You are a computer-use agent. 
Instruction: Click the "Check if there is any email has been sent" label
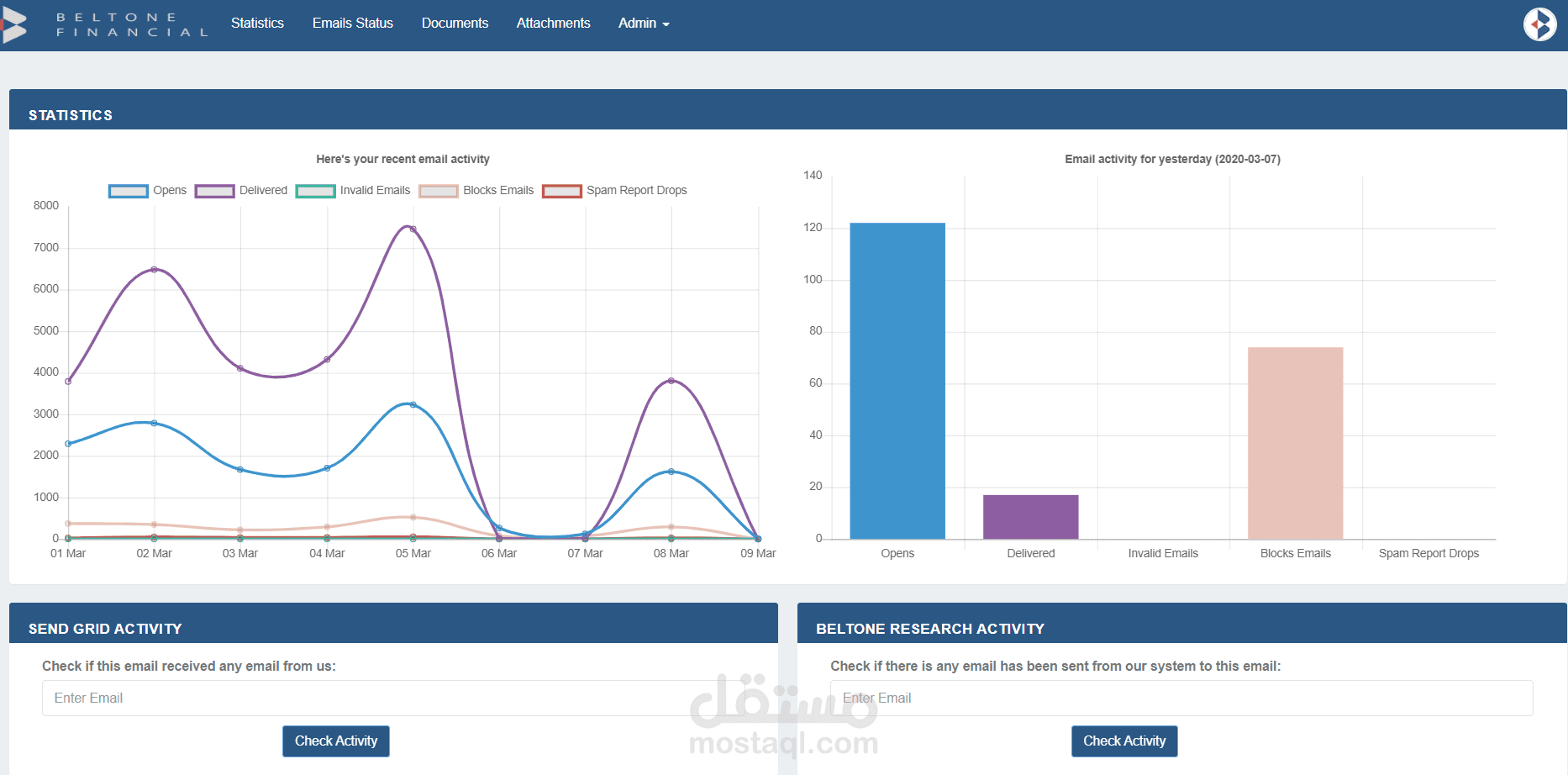pos(1055,667)
